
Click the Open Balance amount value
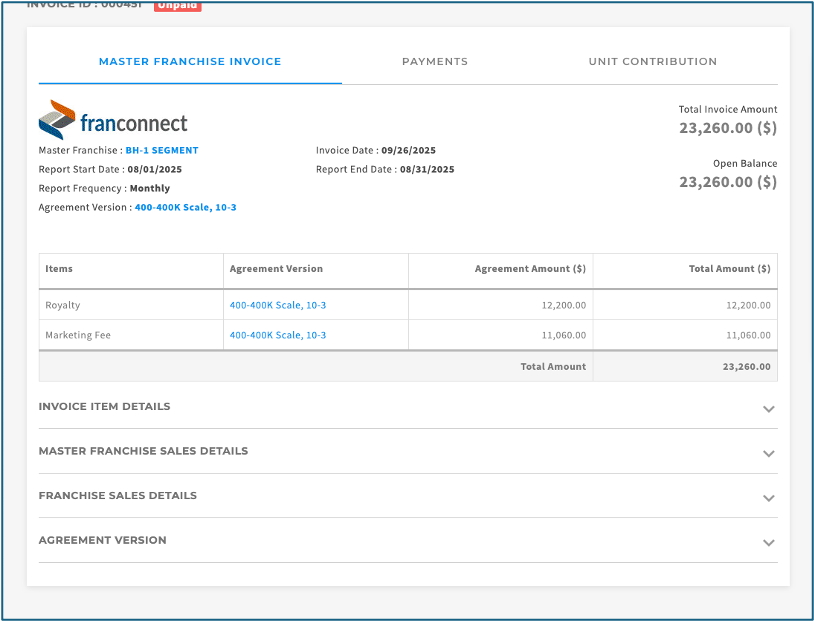727,182
